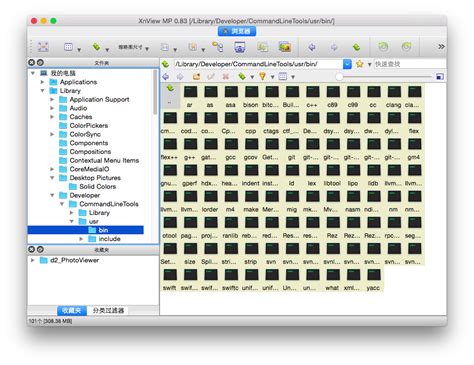Click forward arrow in browser sub-toolbar
The width and height of the screenshot is (474, 365).
pyautogui.click(x=180, y=77)
